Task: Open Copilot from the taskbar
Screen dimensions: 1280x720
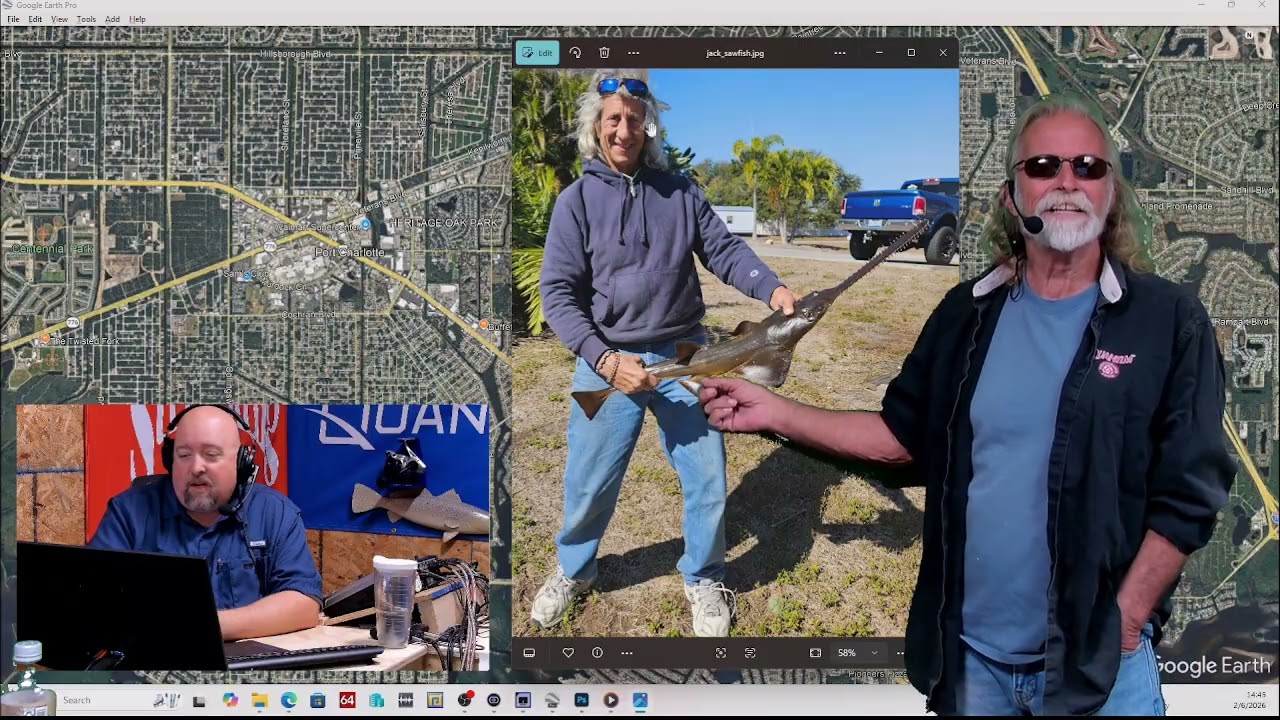Action: [230, 701]
